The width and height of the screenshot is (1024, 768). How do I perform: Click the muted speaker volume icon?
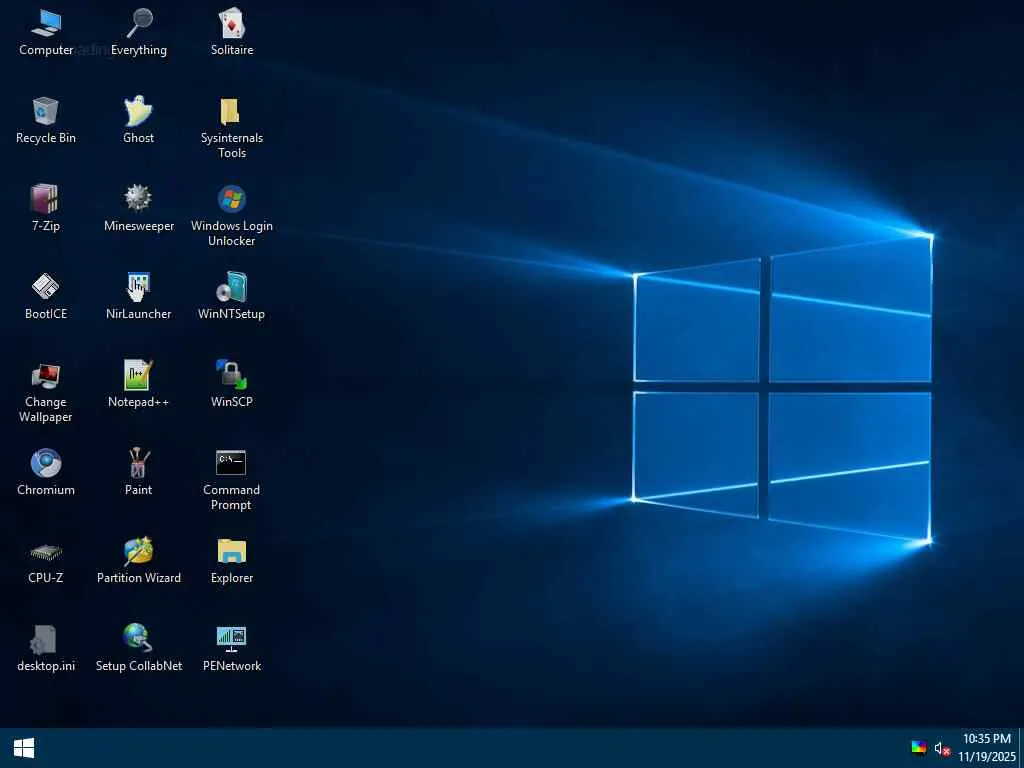(x=941, y=748)
